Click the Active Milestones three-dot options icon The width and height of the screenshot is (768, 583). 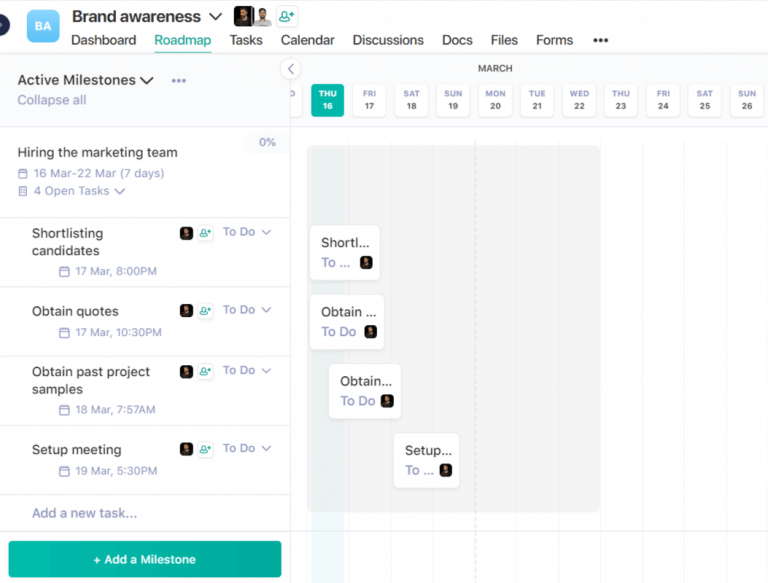[179, 81]
